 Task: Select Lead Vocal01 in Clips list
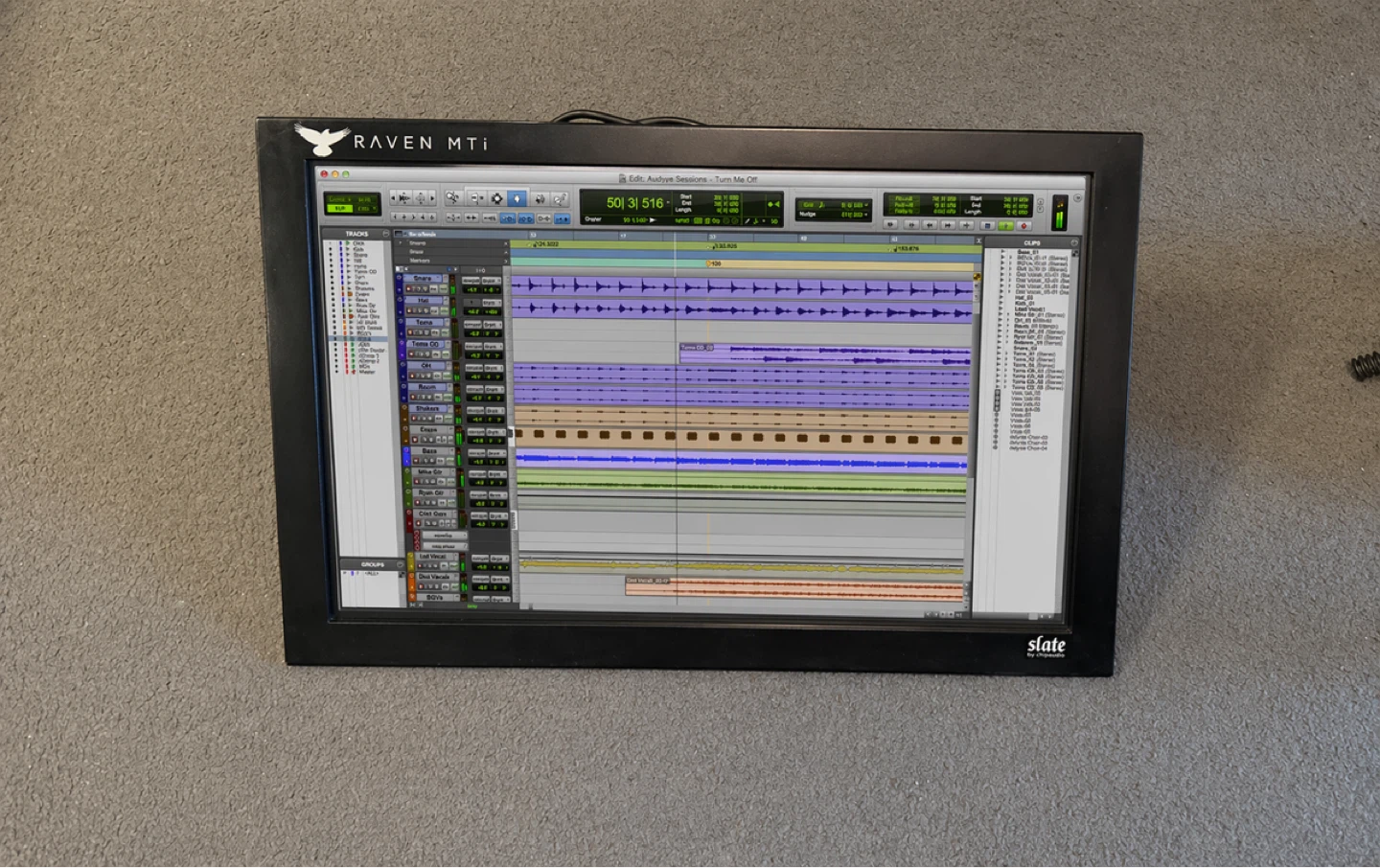1029,309
